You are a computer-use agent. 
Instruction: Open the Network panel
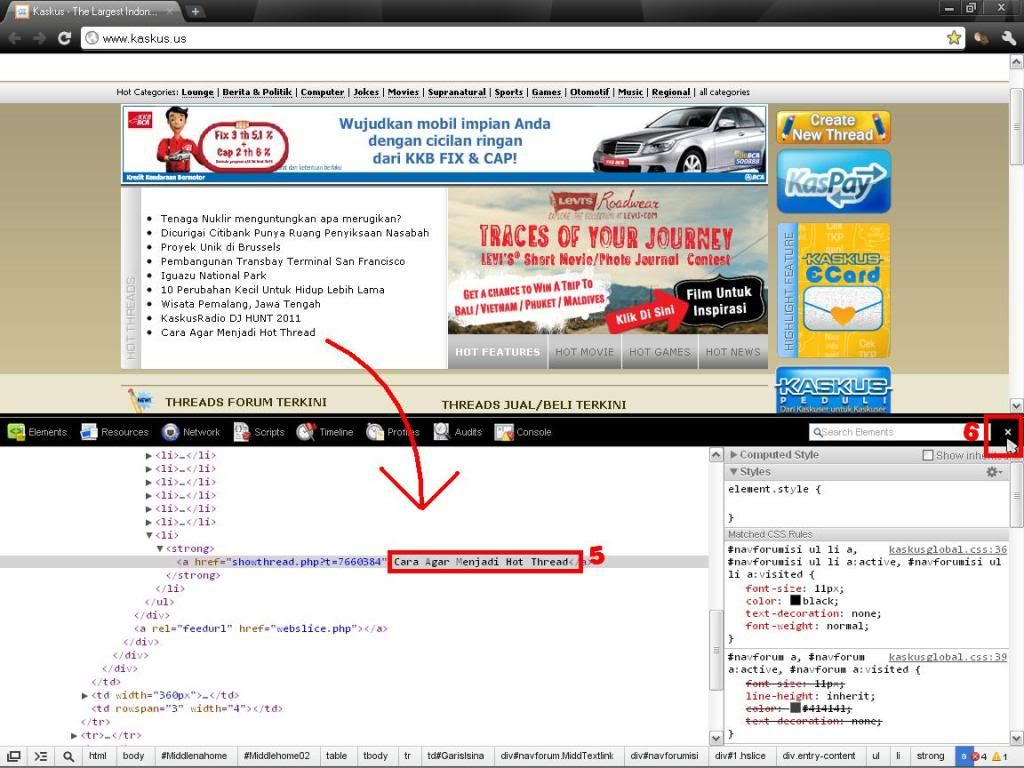click(191, 432)
